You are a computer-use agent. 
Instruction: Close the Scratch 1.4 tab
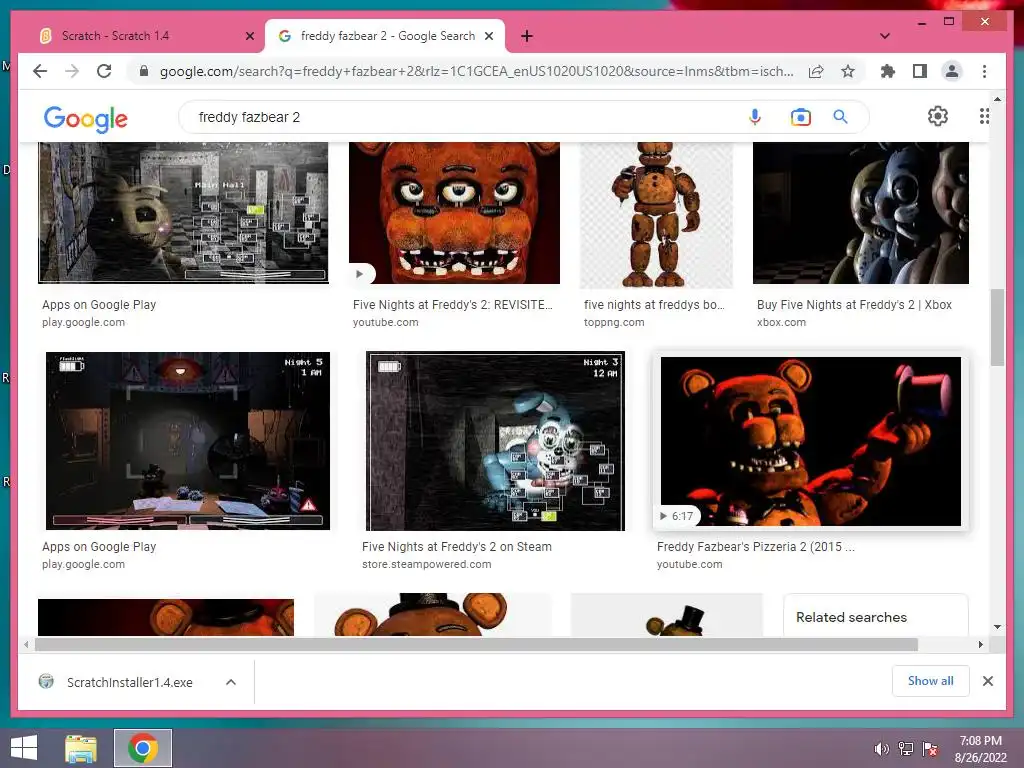pos(249,36)
